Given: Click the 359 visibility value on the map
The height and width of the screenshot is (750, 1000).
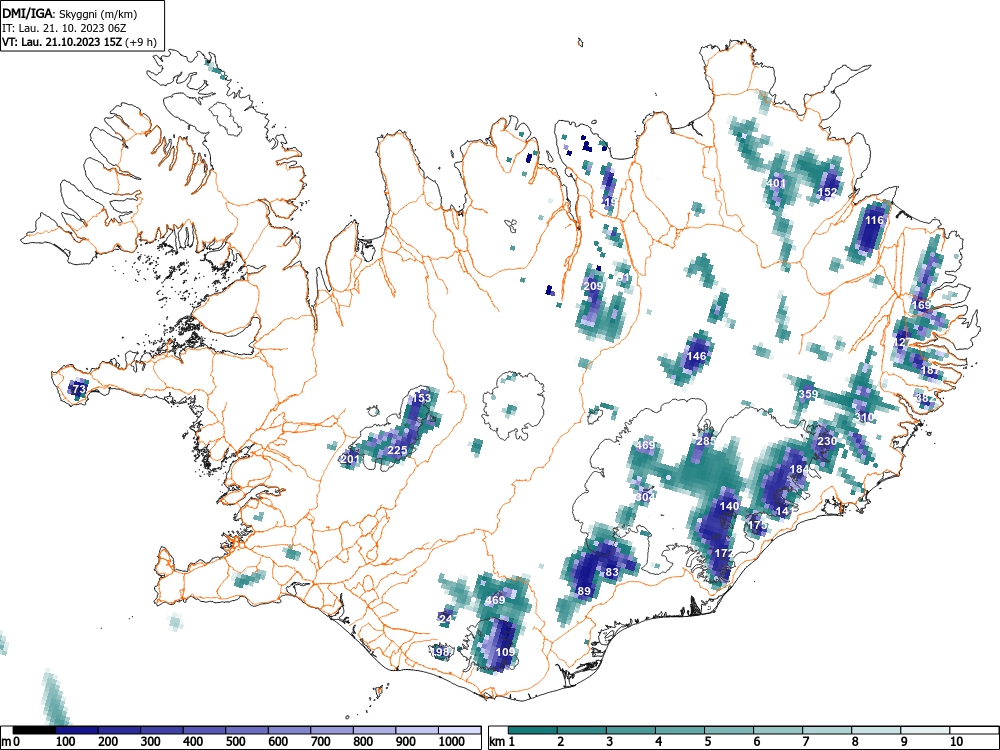Looking at the screenshot, I should [x=808, y=393].
